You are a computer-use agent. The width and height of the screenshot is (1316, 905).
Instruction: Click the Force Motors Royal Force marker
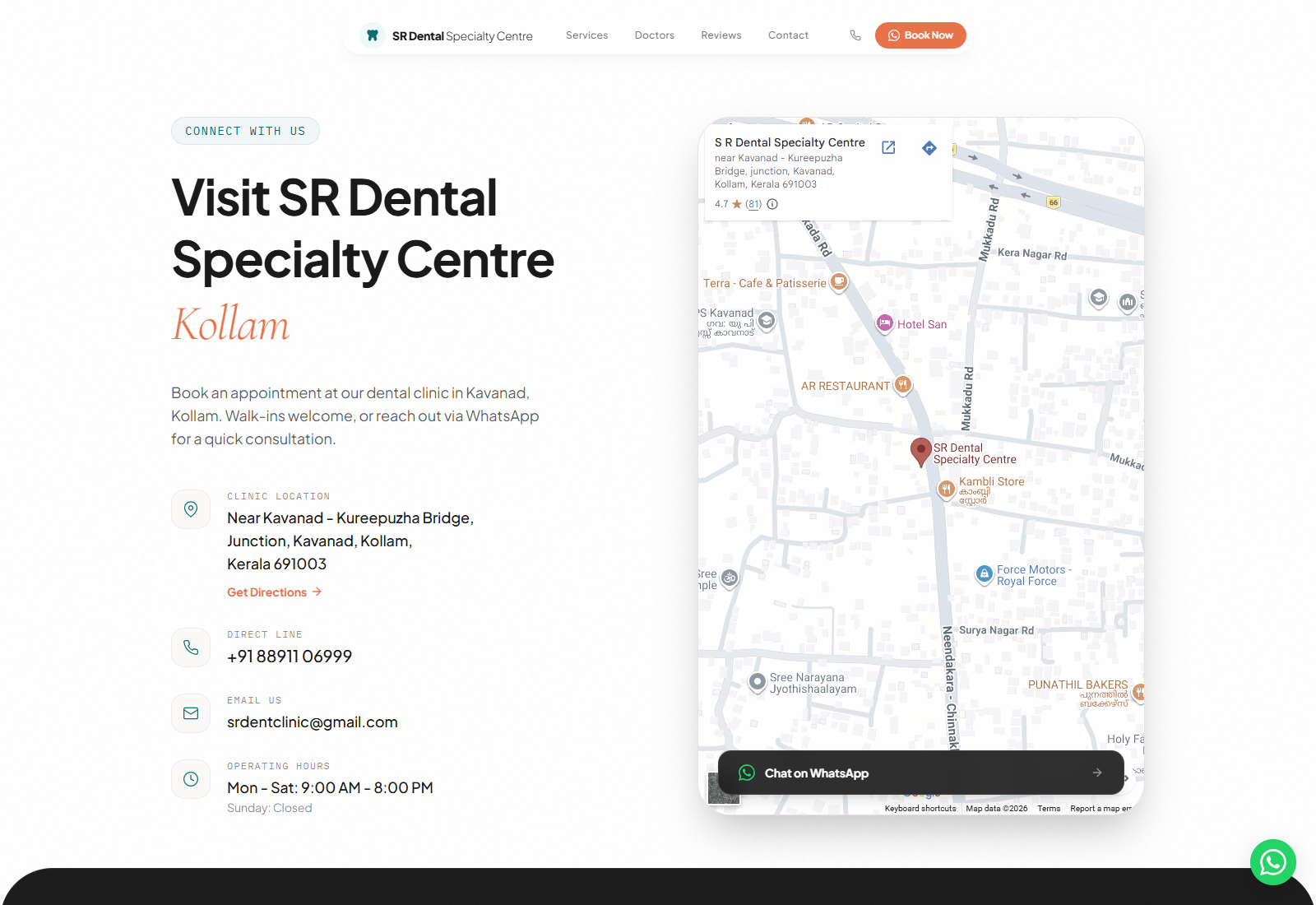click(x=985, y=574)
